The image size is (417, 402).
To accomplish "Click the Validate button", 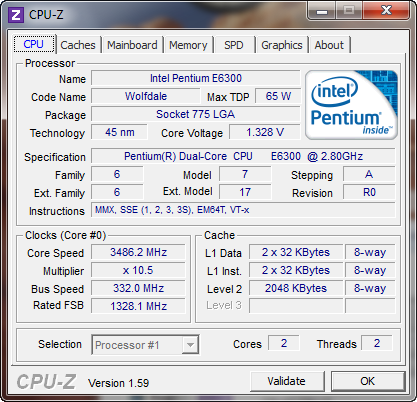I will (286, 381).
